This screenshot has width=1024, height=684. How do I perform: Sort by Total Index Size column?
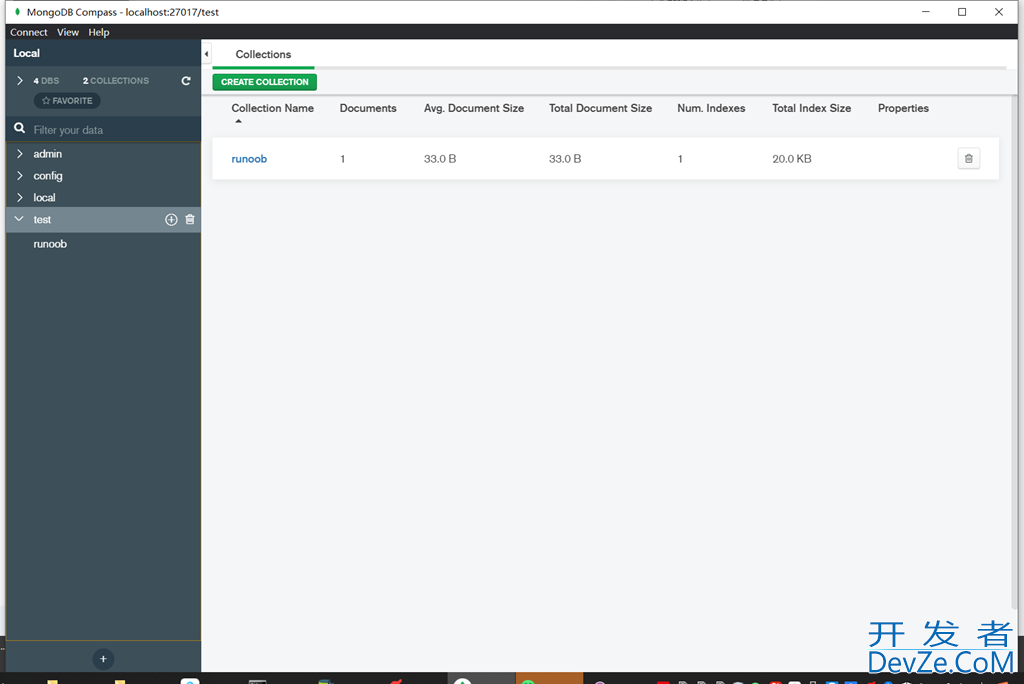pos(811,108)
